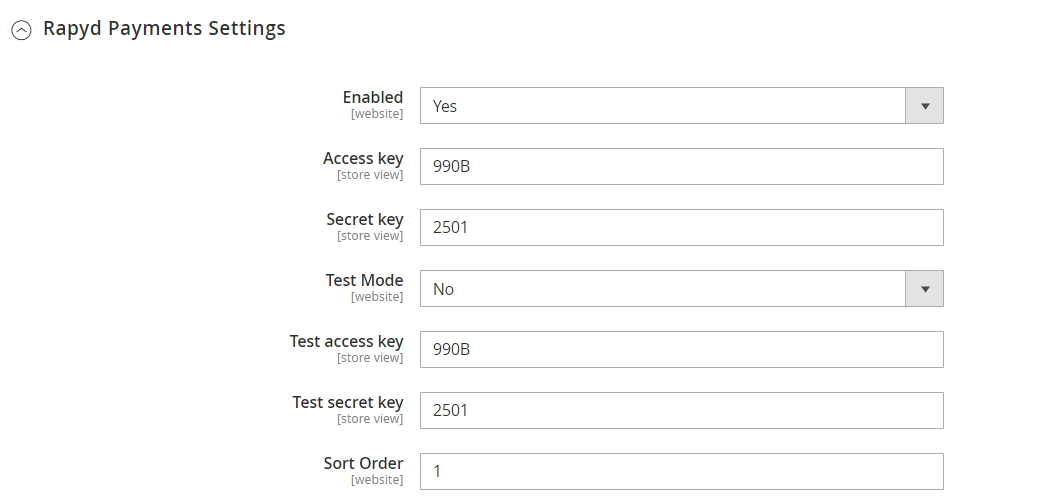
Task: Collapse the Rapyd Payments Settings section icon
Action: (21, 31)
